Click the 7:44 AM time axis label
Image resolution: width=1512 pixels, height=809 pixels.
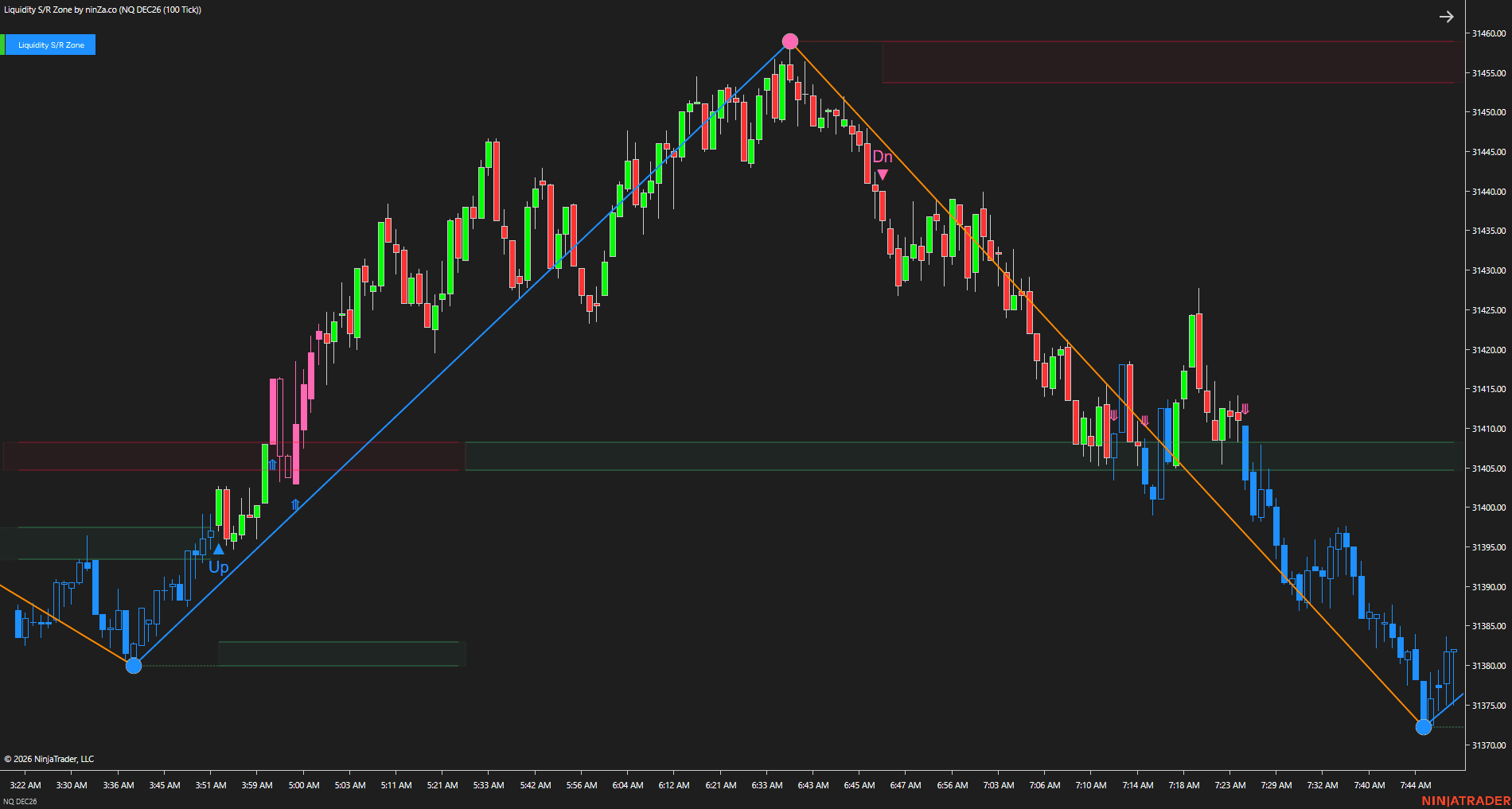1416,785
